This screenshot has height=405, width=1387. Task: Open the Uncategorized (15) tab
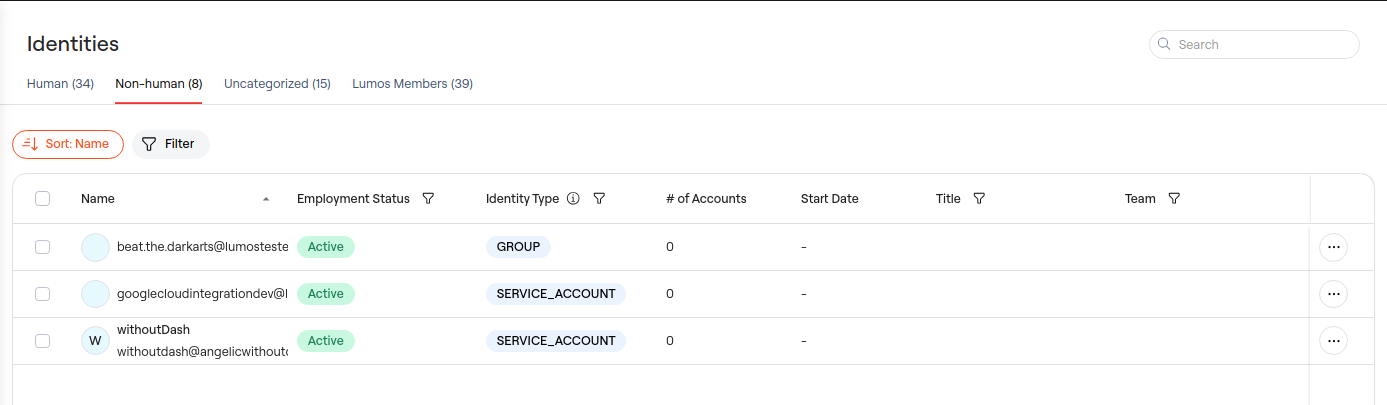click(277, 84)
